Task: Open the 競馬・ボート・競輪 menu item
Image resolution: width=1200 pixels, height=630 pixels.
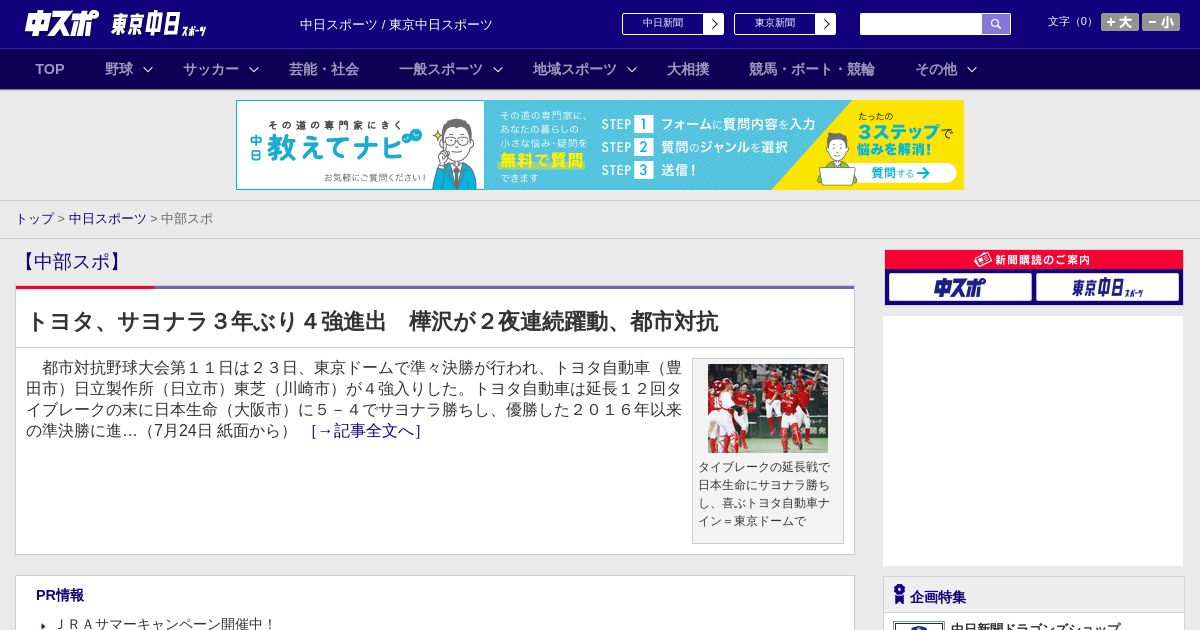Action: [x=812, y=69]
